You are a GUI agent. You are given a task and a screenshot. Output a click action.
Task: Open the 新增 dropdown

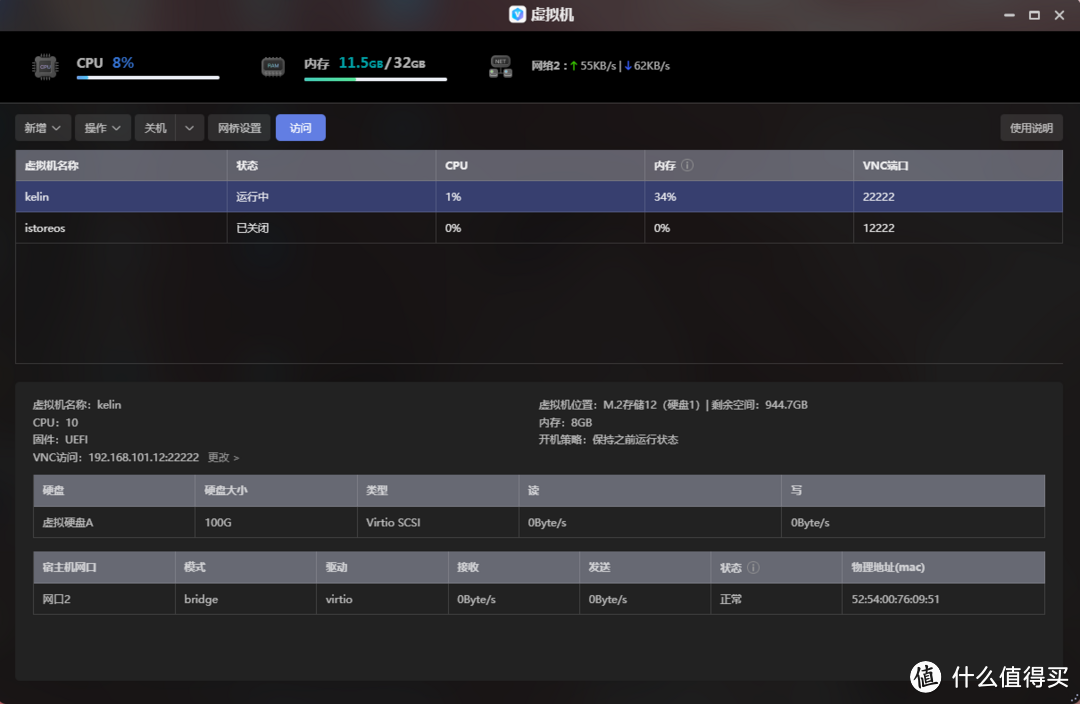coord(43,128)
